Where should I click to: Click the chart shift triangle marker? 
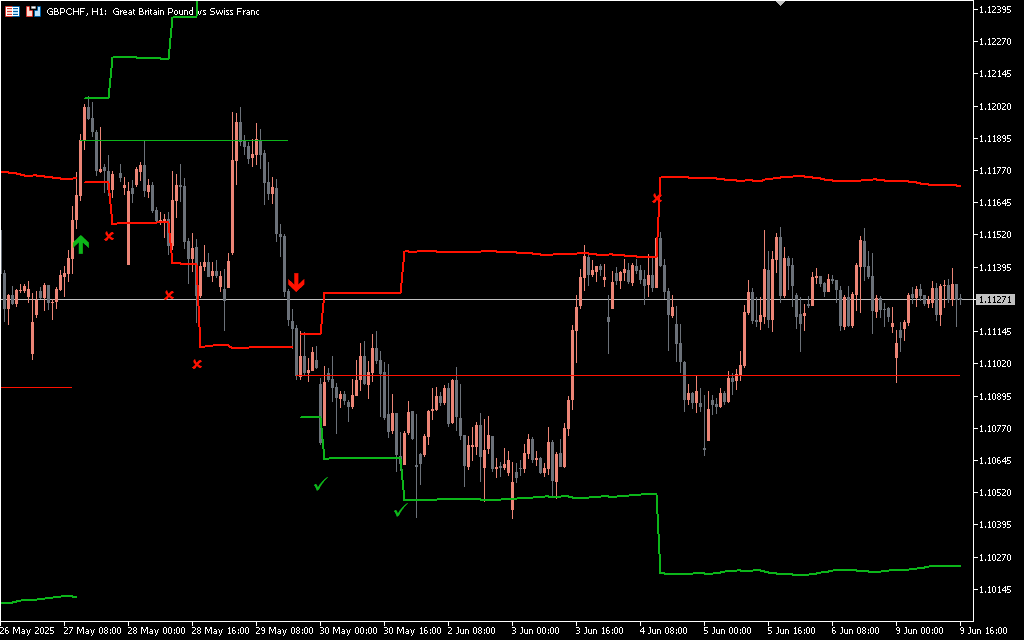tap(781, 4)
